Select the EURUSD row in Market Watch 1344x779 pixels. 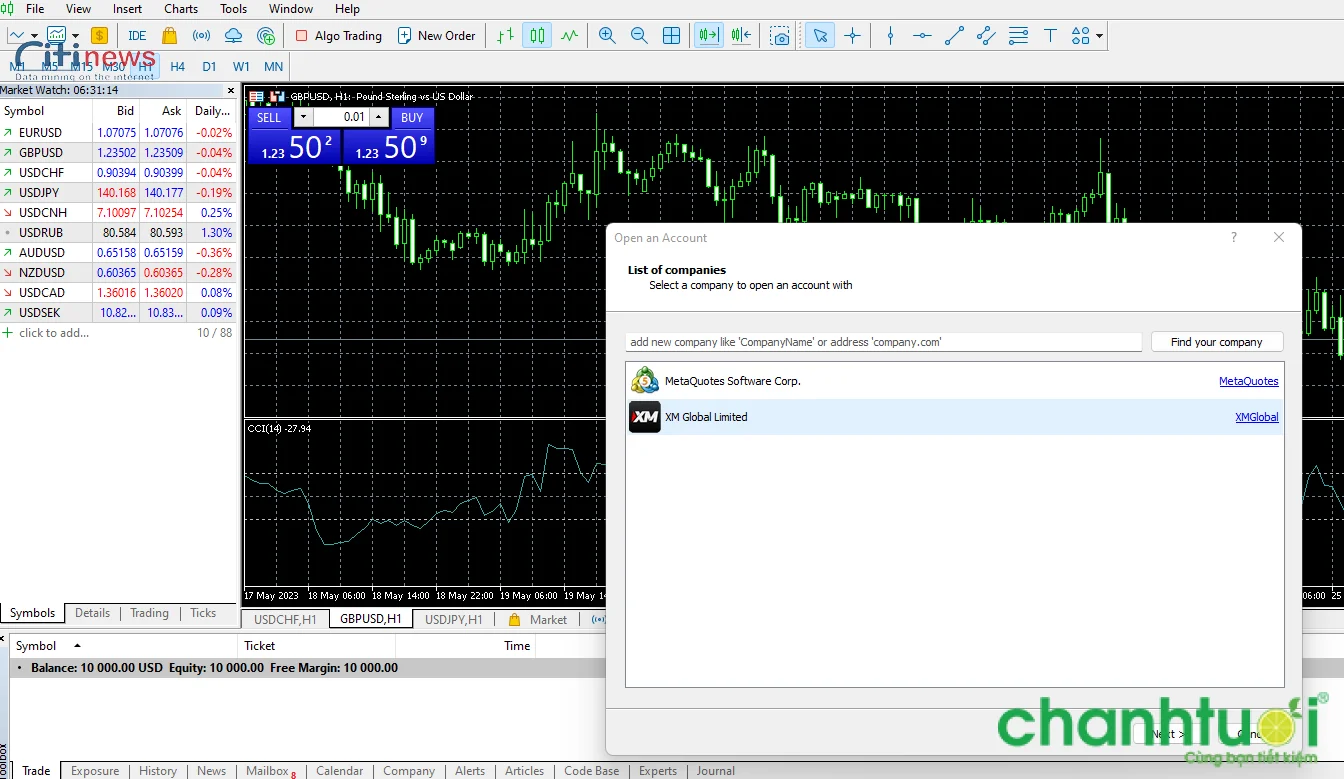coord(118,132)
